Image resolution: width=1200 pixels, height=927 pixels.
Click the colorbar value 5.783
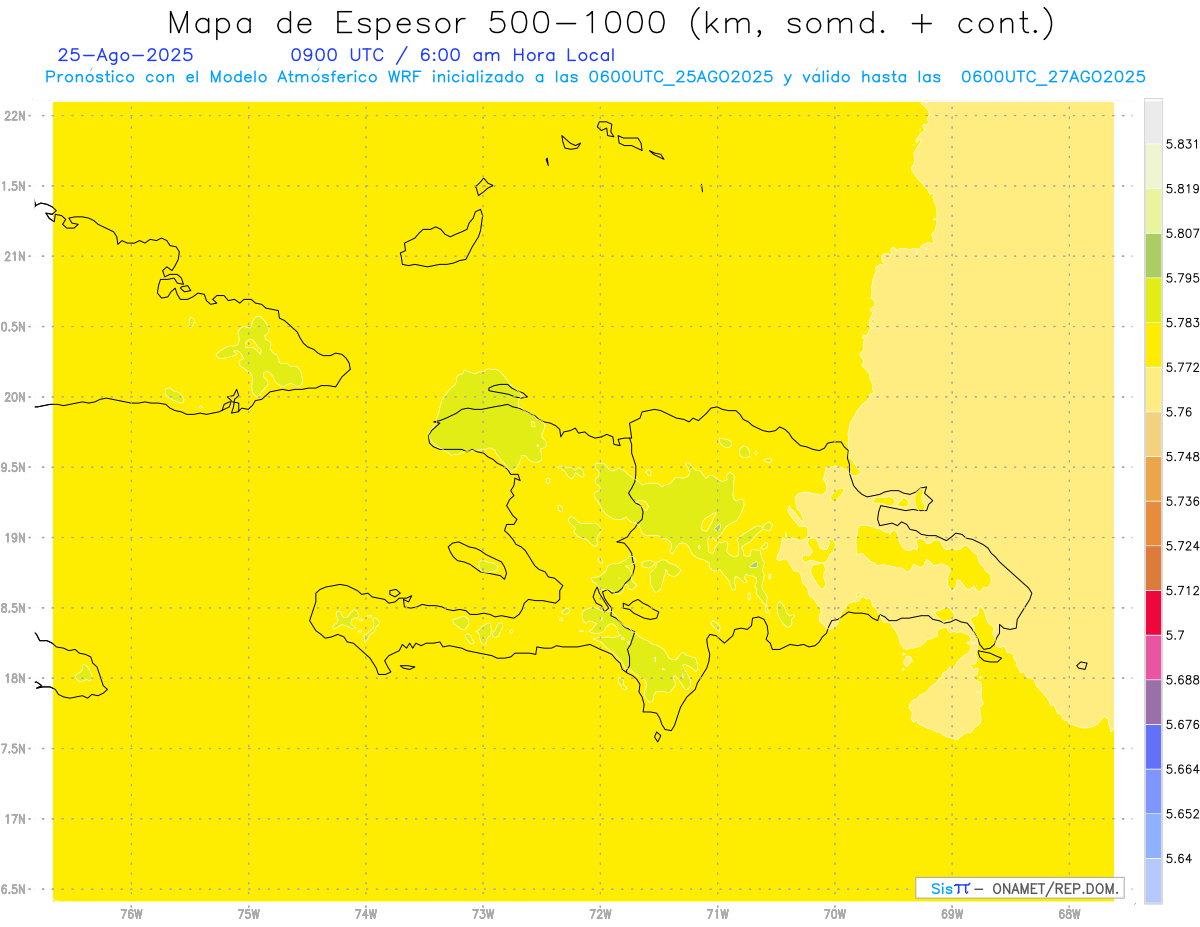[1183, 322]
